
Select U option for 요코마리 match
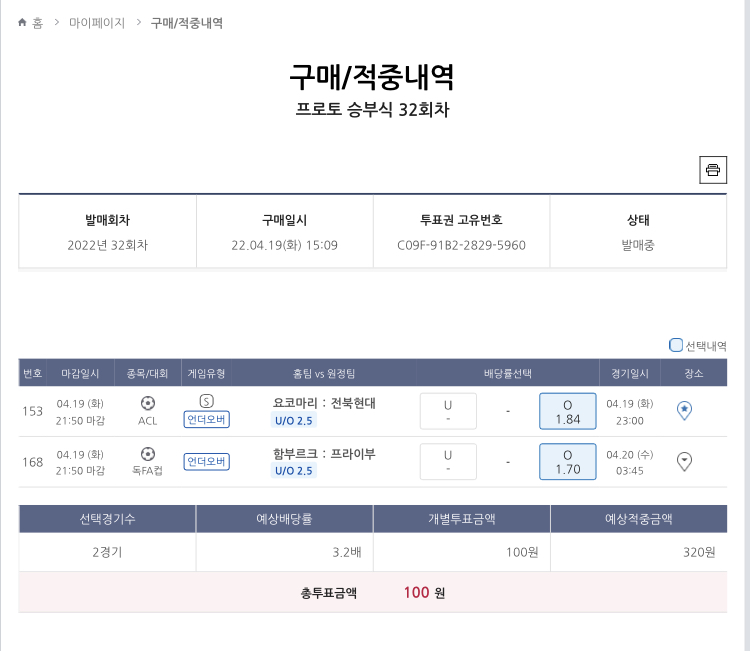448,411
